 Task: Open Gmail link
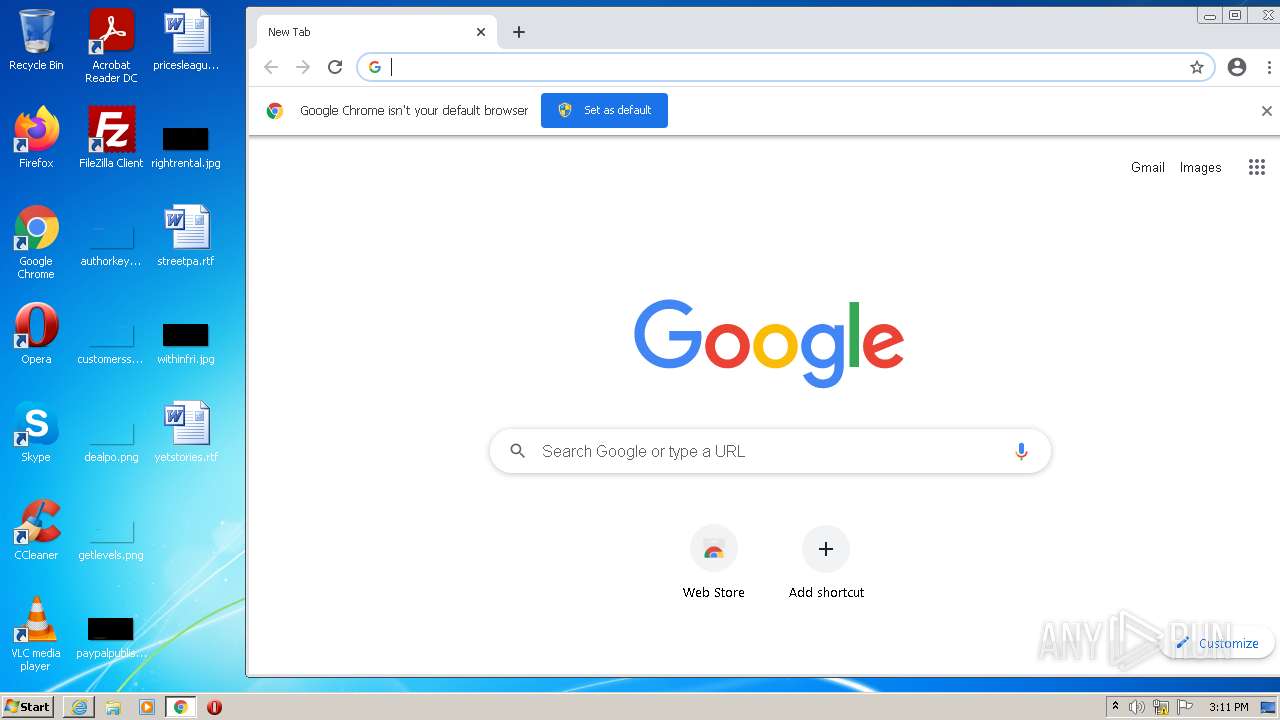[x=1148, y=167]
